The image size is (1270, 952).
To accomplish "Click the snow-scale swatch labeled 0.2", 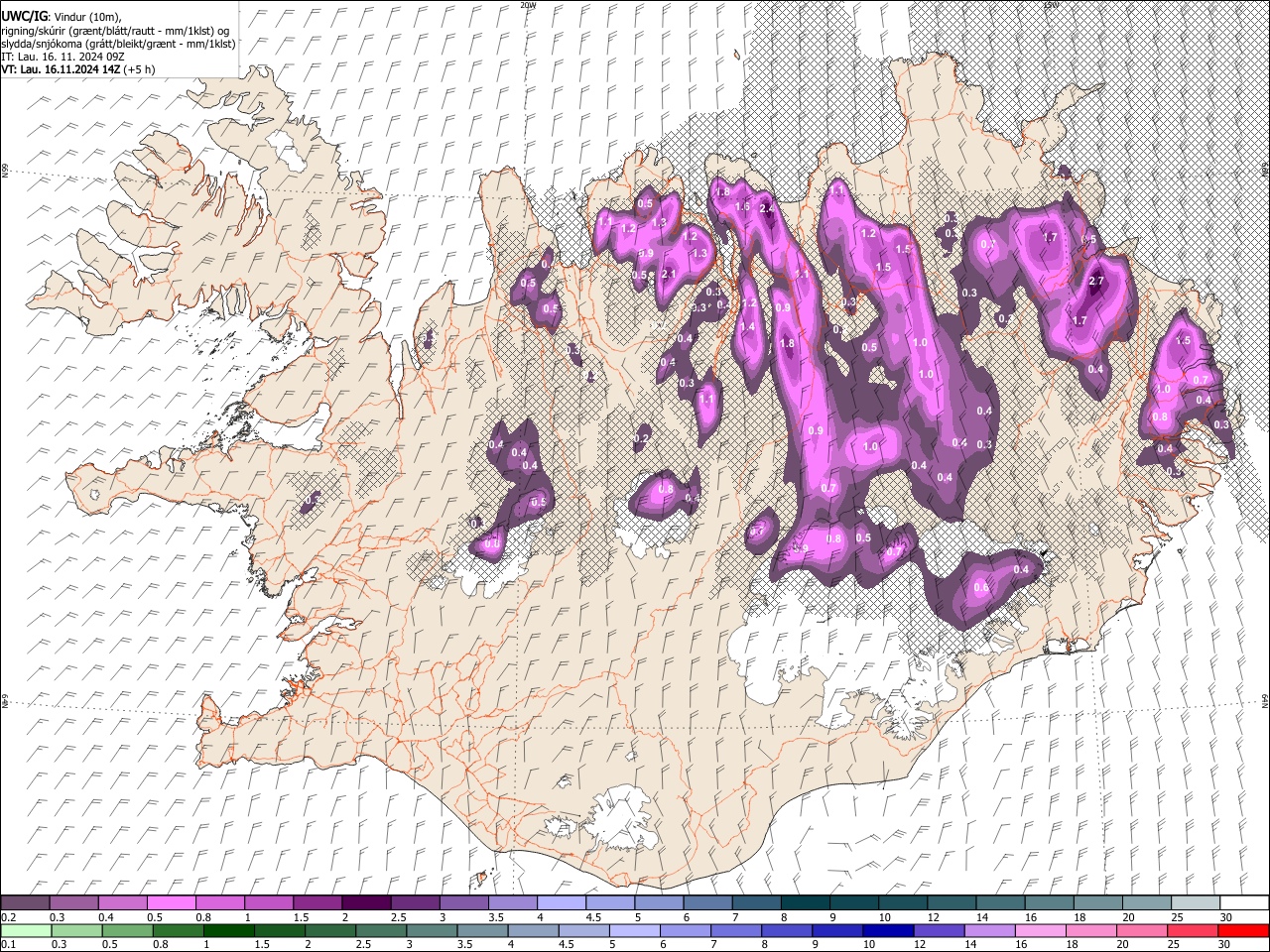I will pos(25,902).
